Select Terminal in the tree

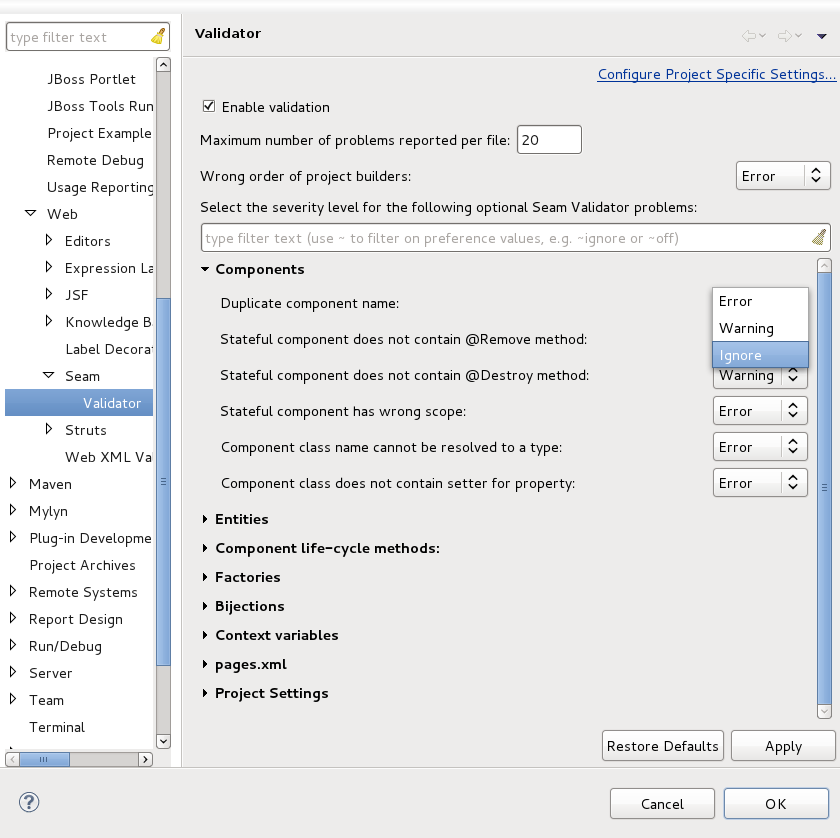pos(57,727)
